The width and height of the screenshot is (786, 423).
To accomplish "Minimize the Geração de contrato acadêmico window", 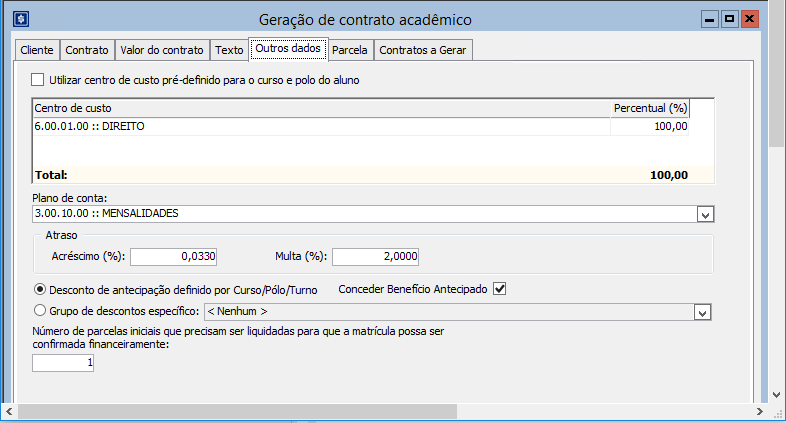I will coord(710,19).
